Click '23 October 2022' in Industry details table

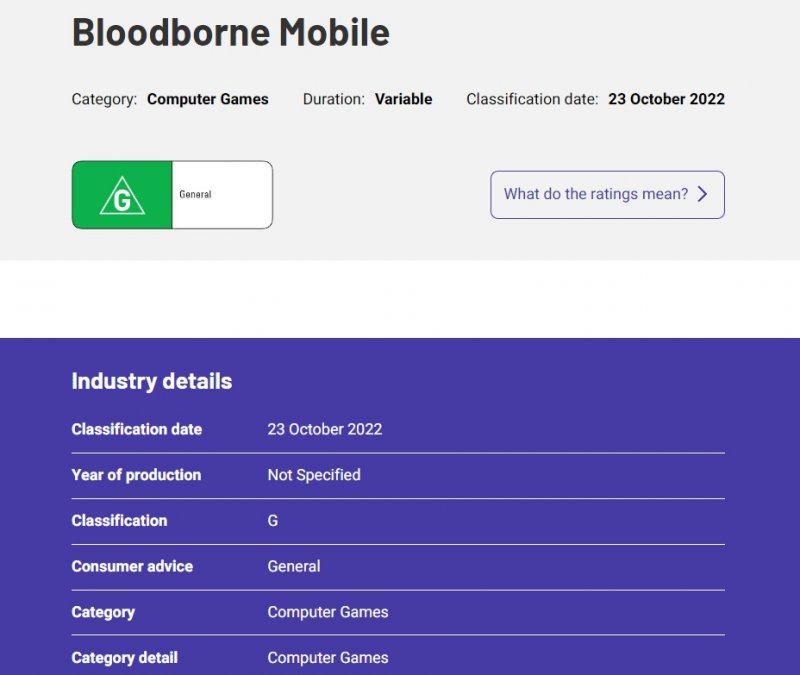point(325,429)
